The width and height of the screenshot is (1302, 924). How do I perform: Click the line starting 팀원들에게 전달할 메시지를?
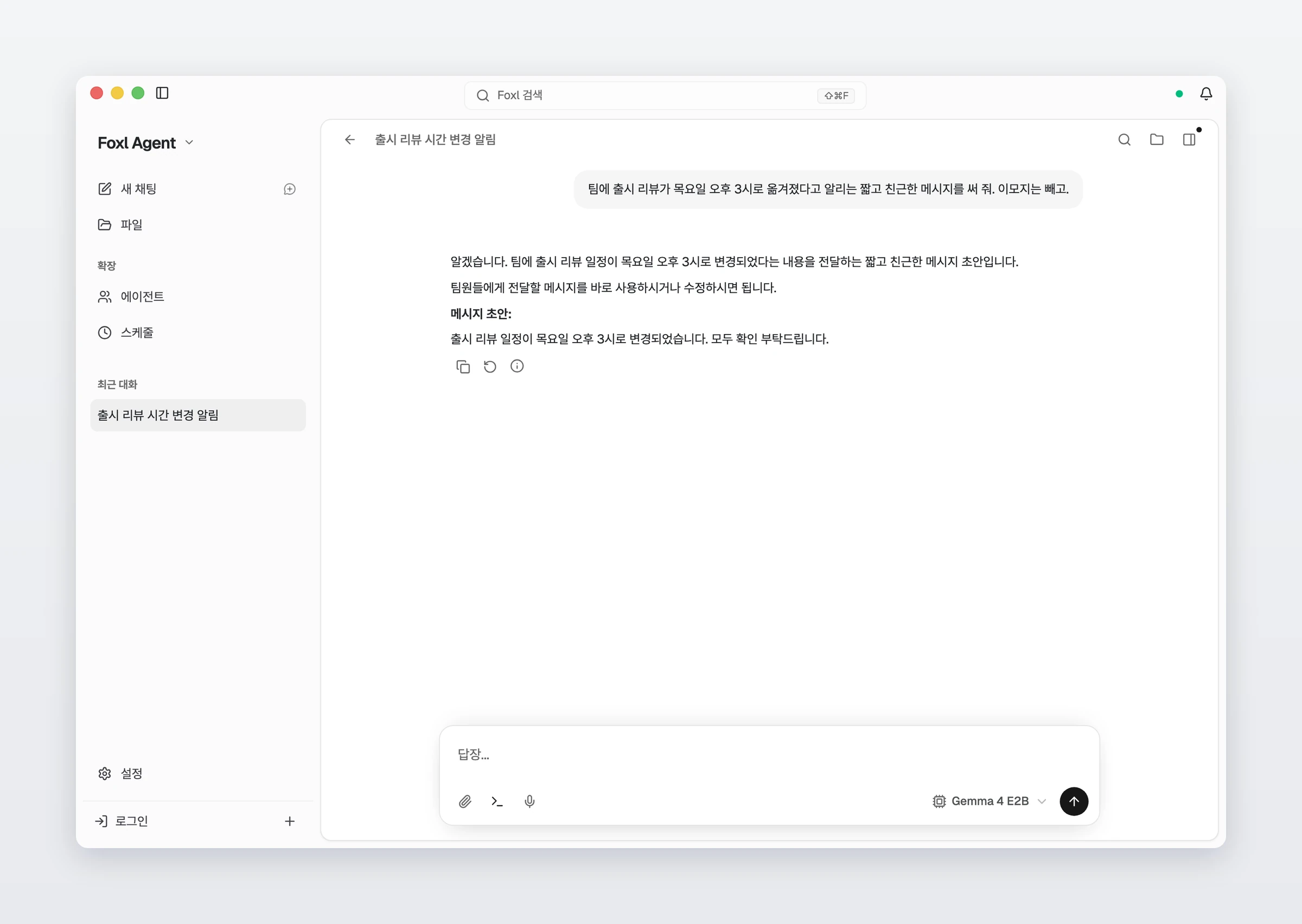[613, 288]
